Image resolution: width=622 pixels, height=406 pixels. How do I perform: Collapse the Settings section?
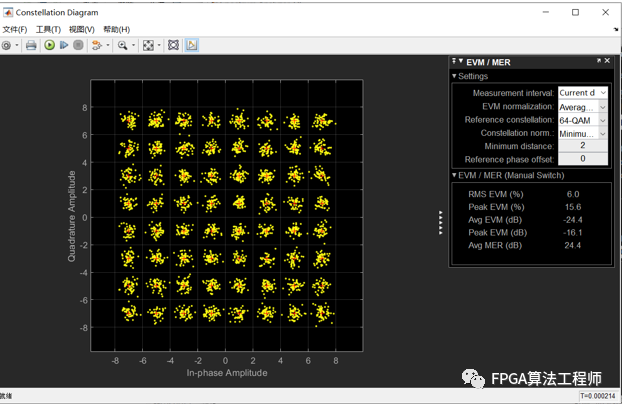[455, 76]
